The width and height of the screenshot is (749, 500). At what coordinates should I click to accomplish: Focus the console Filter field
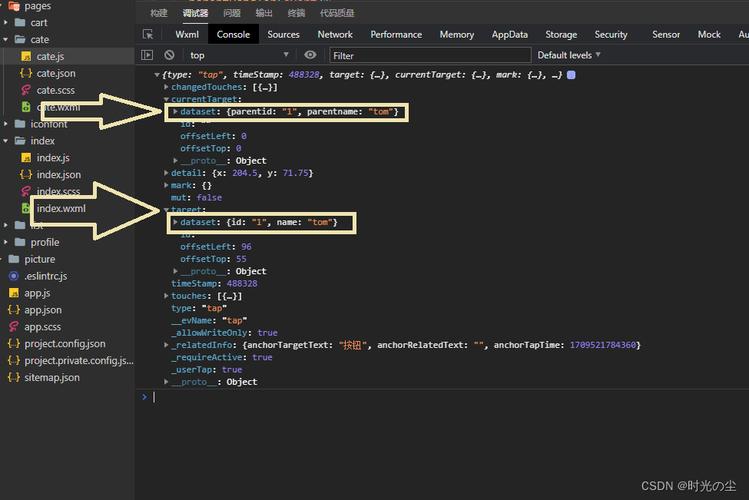430,55
